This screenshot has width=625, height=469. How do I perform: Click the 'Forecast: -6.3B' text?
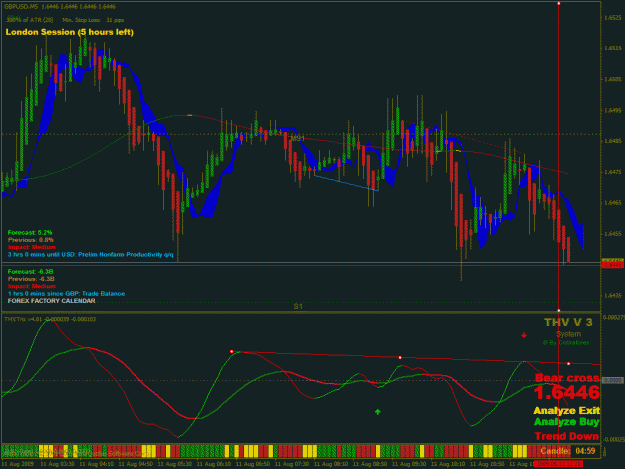tap(30, 272)
